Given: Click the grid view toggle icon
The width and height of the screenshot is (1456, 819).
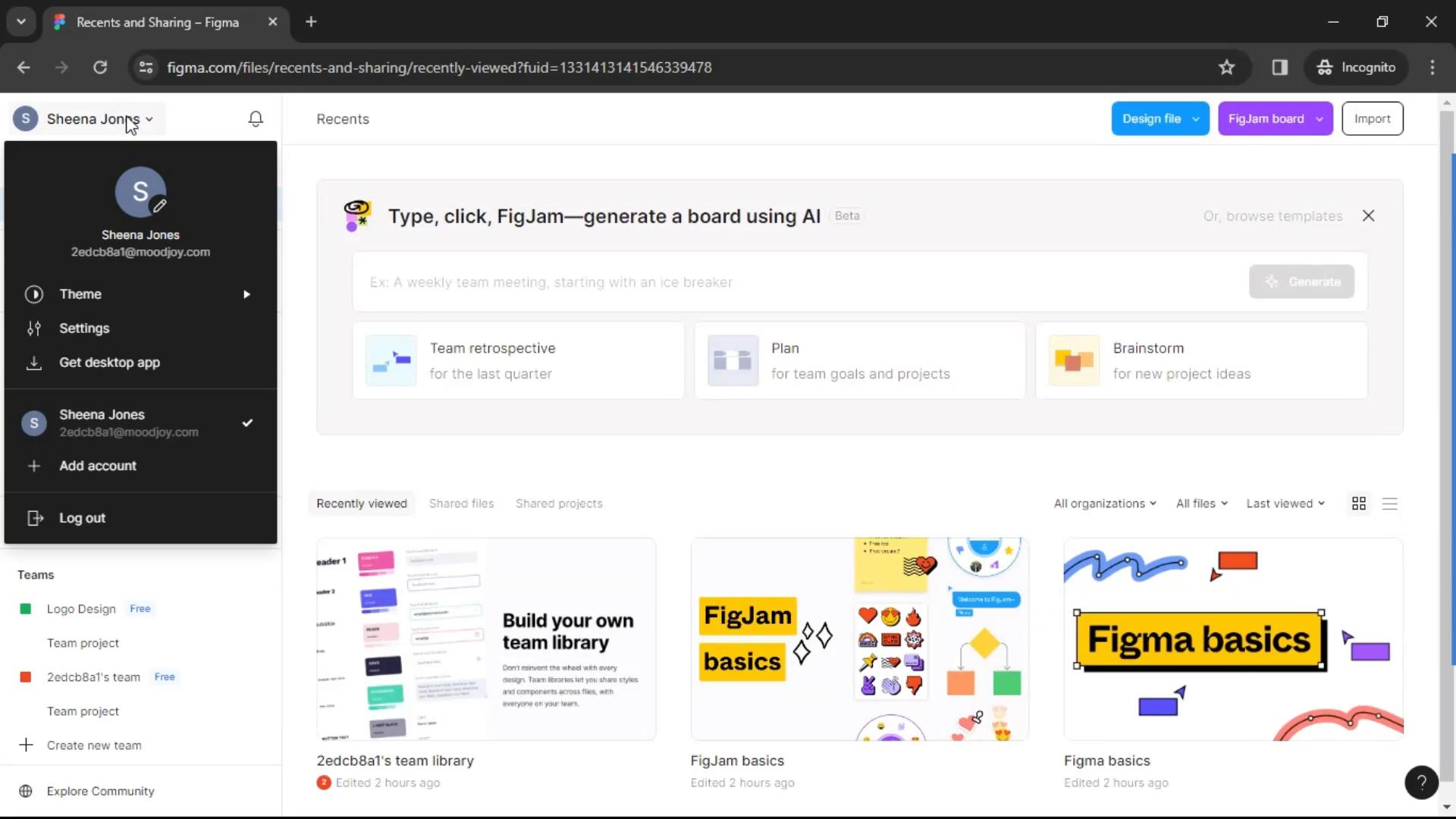Looking at the screenshot, I should [1359, 503].
